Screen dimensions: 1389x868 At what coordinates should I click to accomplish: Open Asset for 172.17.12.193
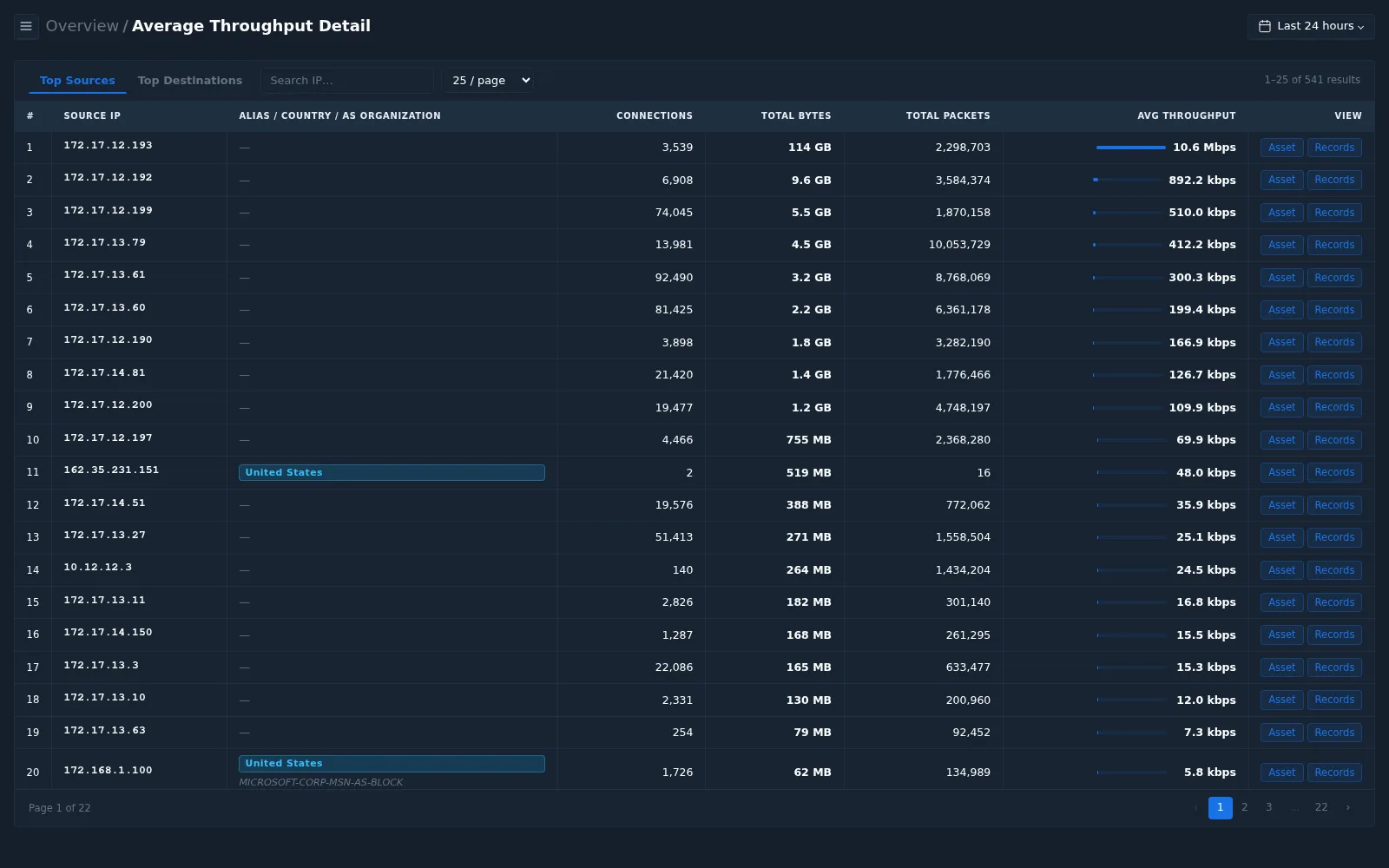[x=1281, y=148]
